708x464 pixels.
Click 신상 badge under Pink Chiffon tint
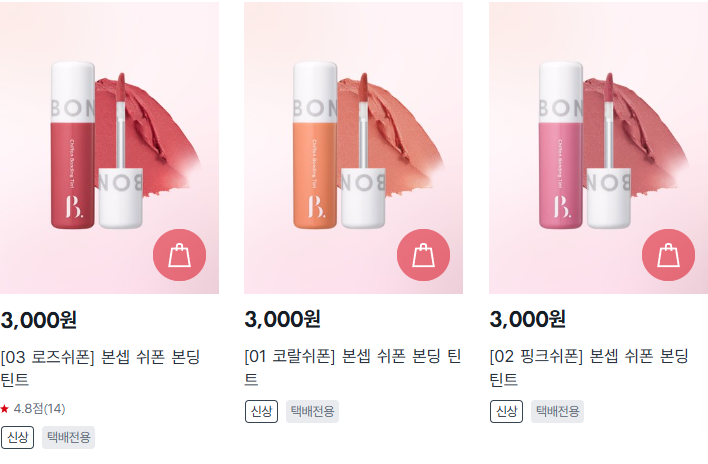pos(506,411)
